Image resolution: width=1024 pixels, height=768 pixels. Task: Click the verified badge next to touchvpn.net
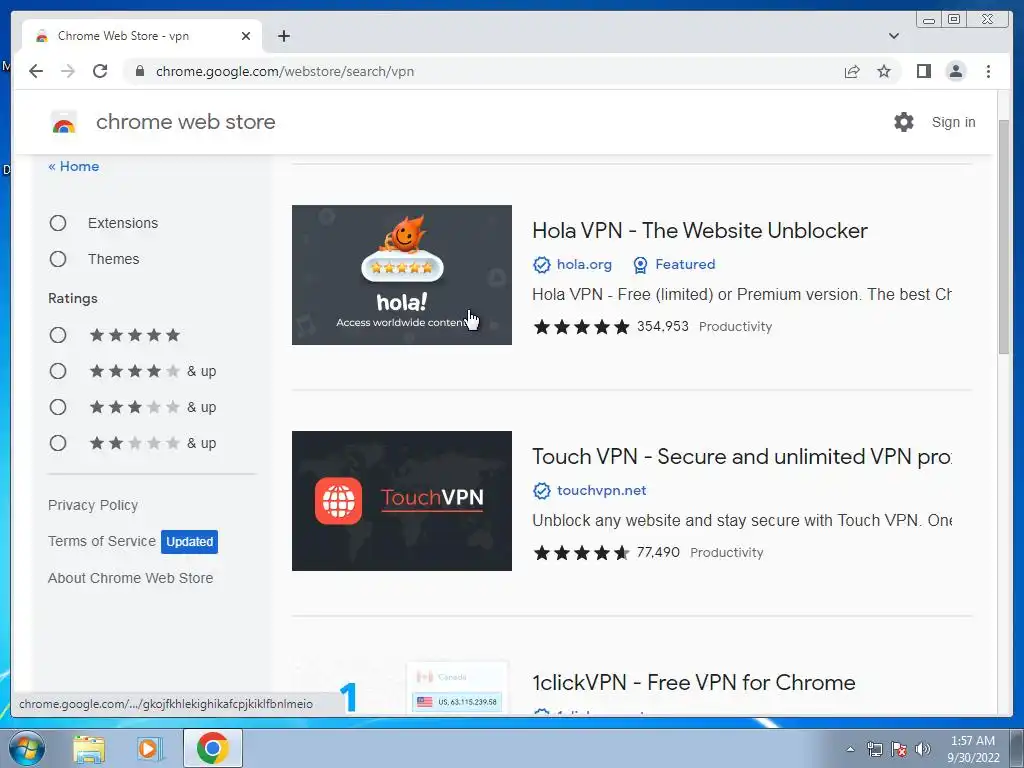[541, 490]
